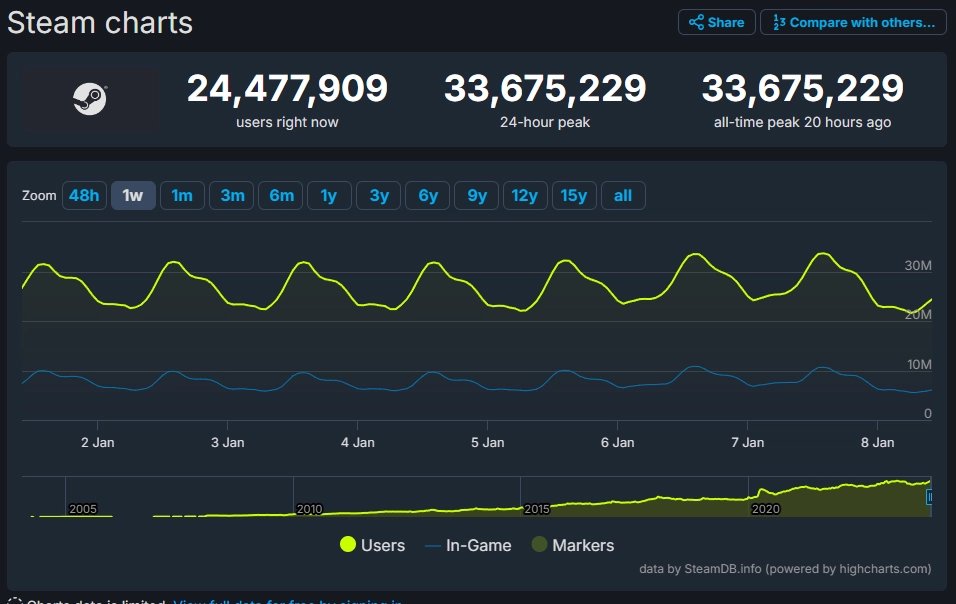Click the all-time peak 20 hours ago text
Screen dimensions: 956x604
pyautogui.click(x=802, y=123)
